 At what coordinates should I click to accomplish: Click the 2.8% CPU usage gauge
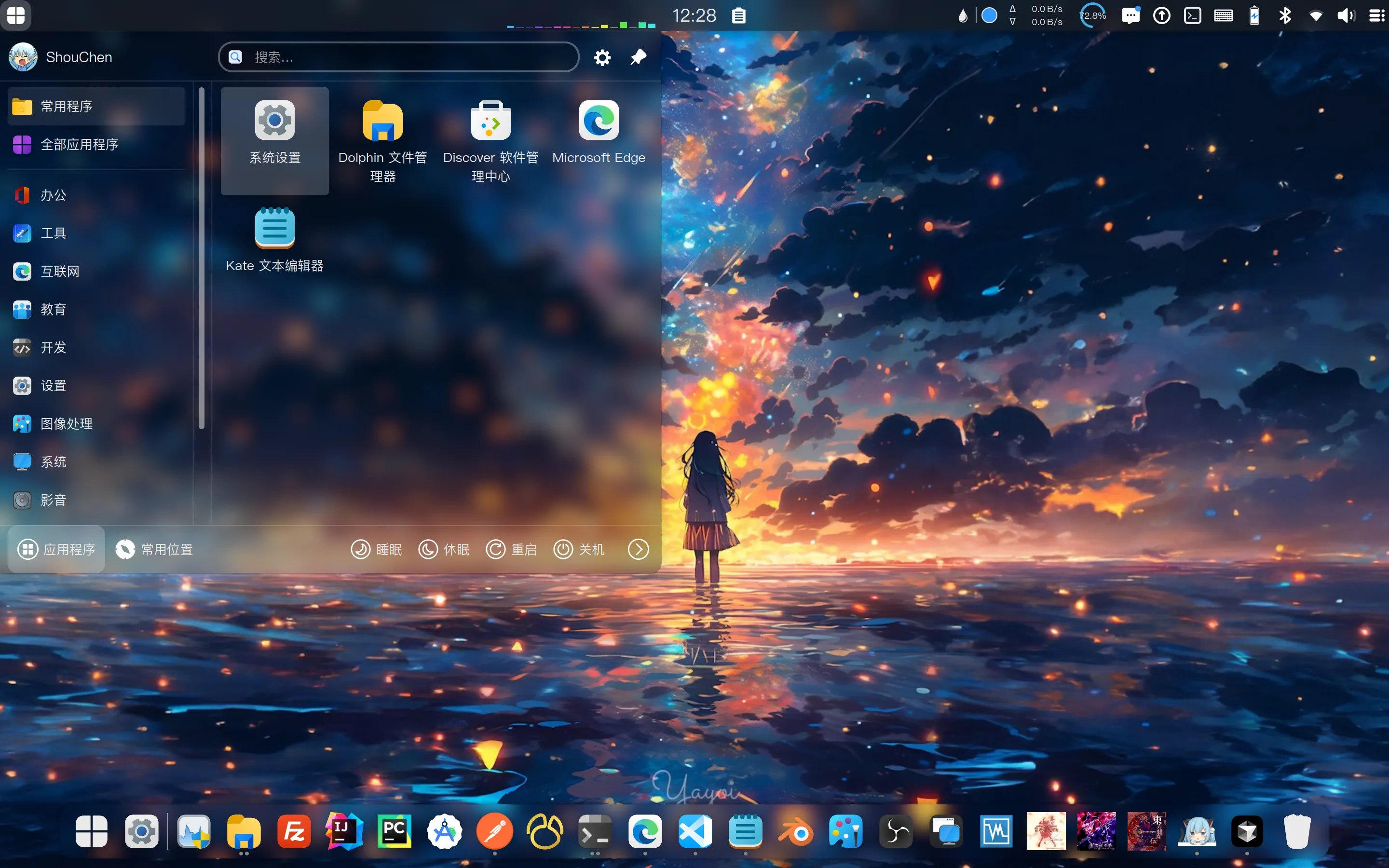[1093, 15]
